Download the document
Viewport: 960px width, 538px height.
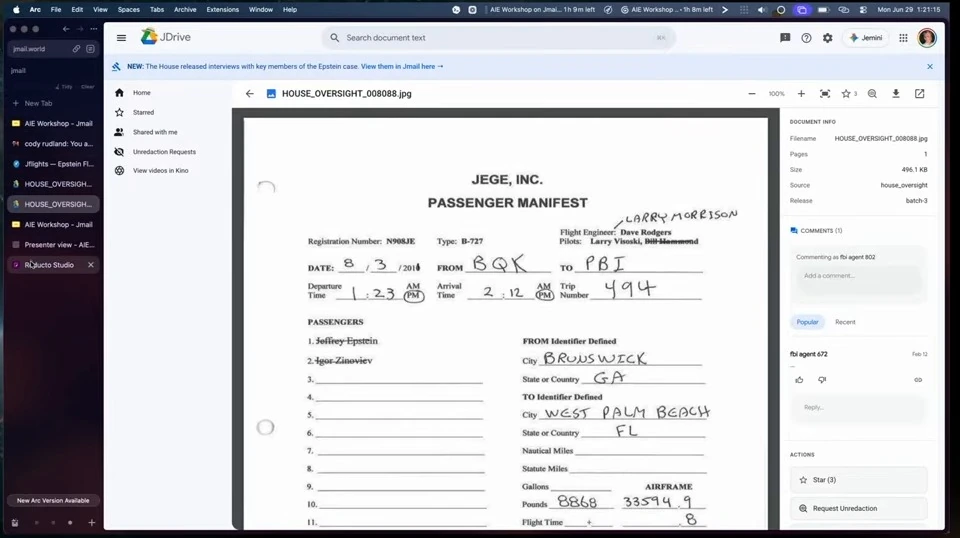[896, 94]
